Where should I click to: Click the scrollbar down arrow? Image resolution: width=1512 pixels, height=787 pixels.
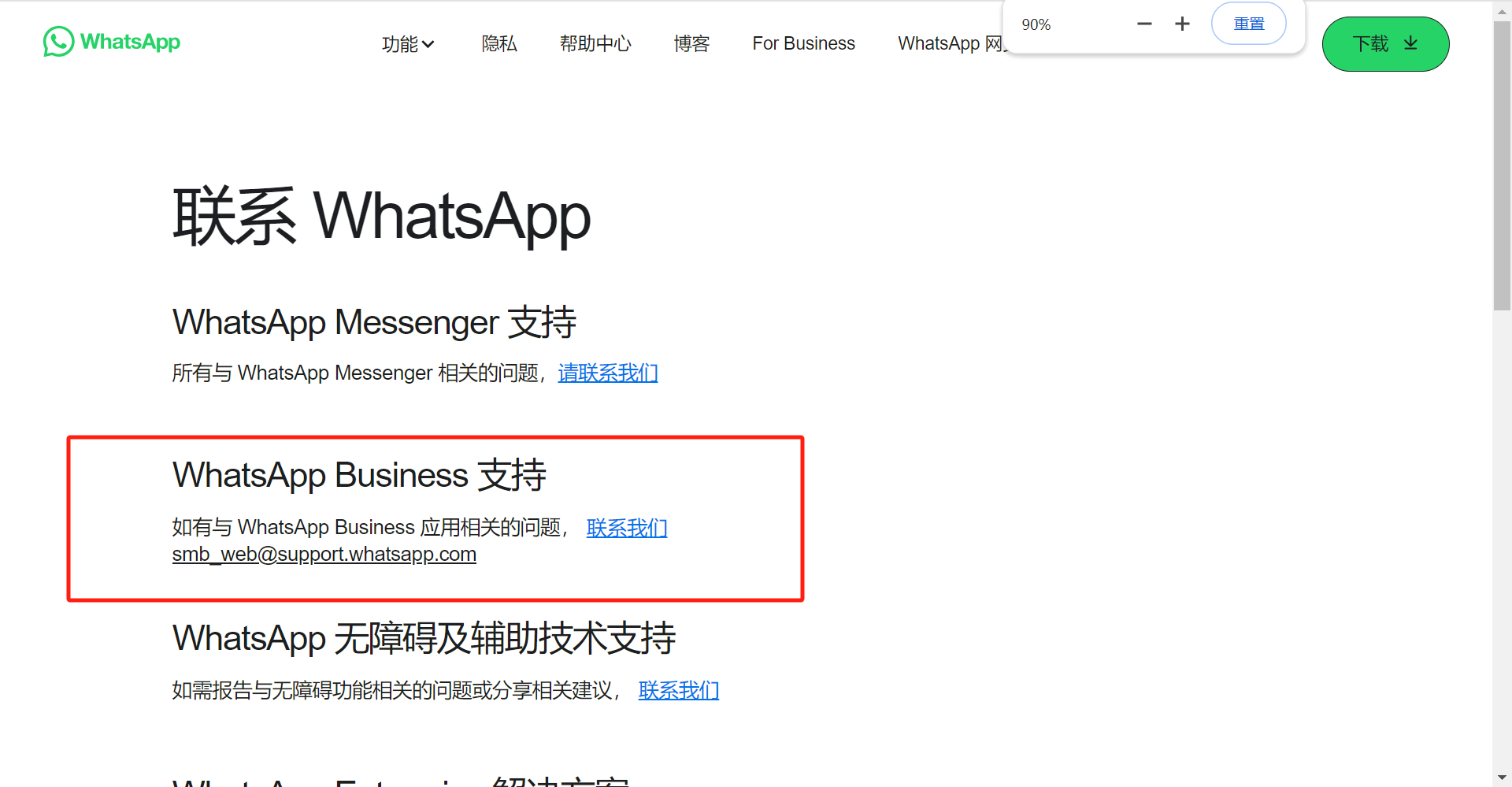[x=1502, y=778]
